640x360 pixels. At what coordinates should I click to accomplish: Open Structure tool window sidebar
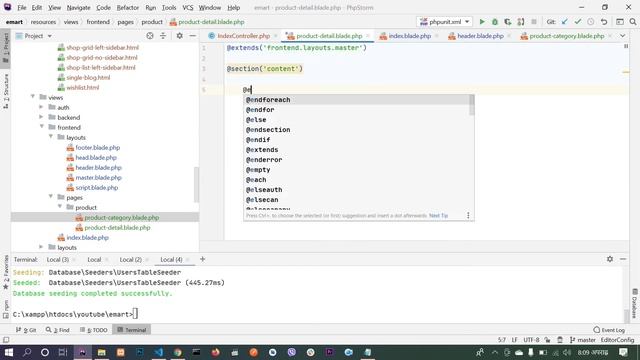coord(6,91)
